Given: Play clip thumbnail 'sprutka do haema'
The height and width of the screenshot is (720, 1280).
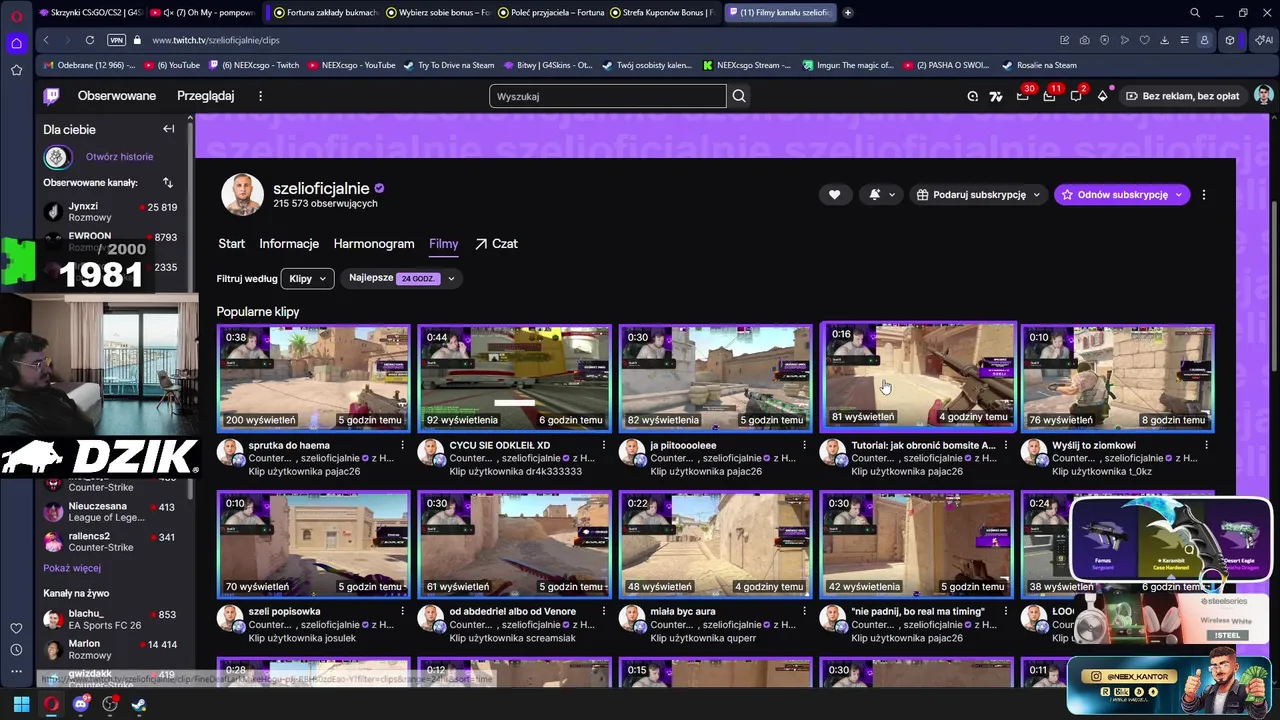Looking at the screenshot, I should click(313, 378).
